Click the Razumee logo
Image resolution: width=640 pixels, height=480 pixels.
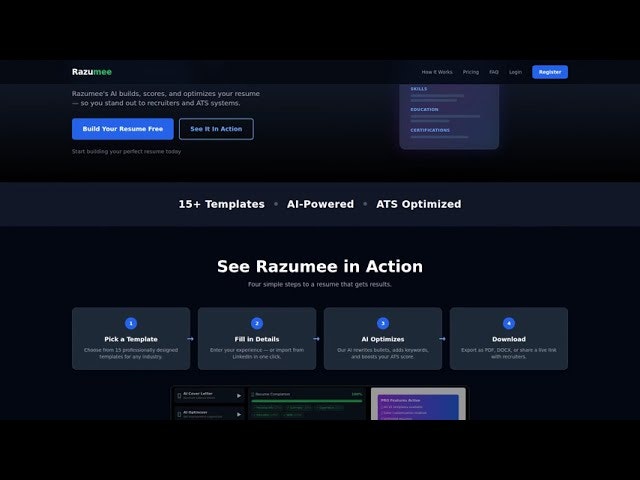point(92,72)
